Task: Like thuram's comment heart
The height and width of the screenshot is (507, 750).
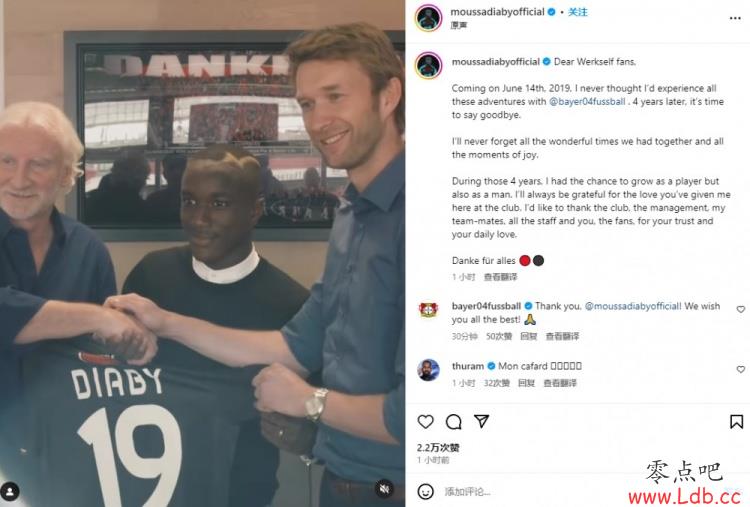Action: [x=740, y=369]
